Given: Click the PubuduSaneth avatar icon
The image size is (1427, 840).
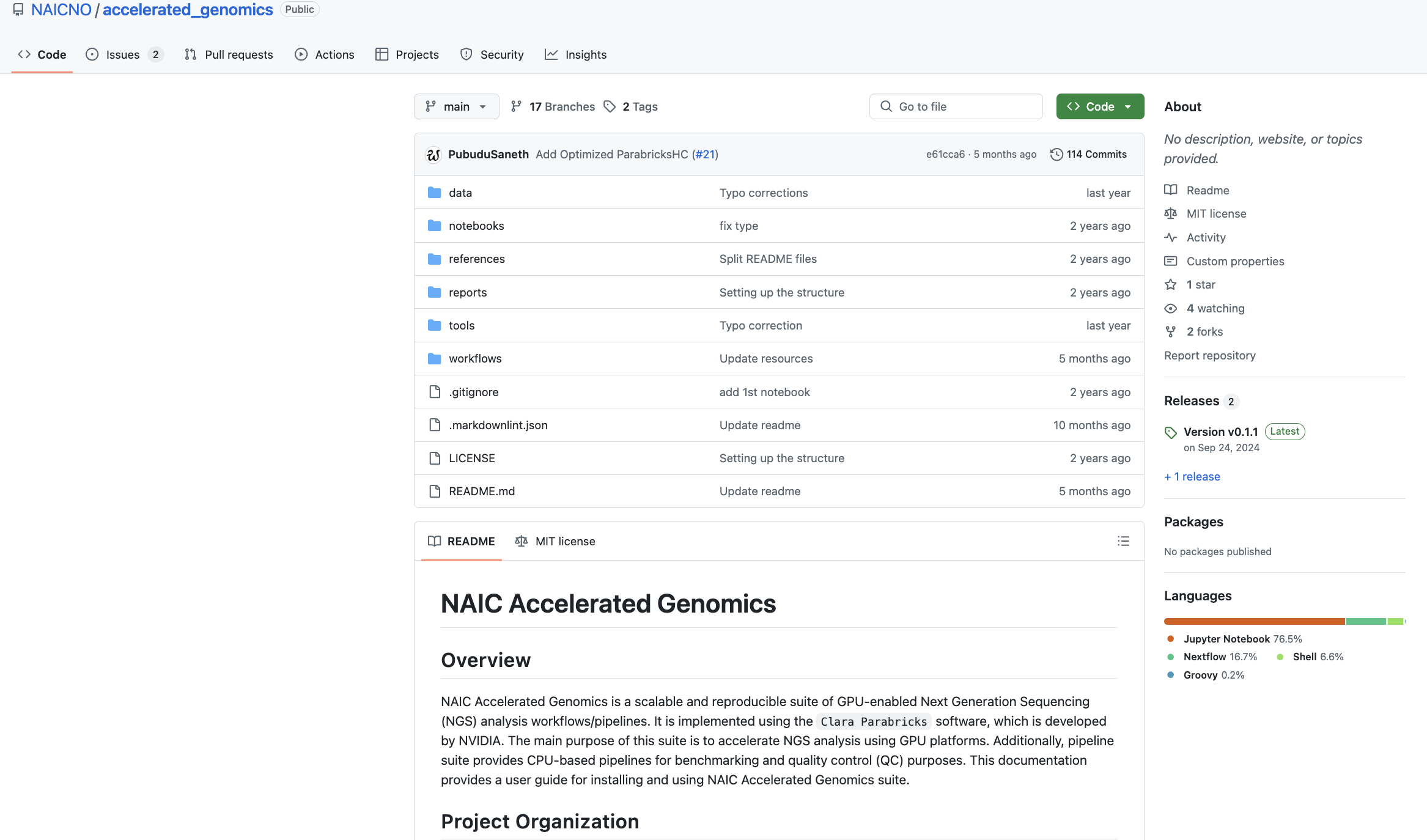Looking at the screenshot, I should [x=433, y=155].
